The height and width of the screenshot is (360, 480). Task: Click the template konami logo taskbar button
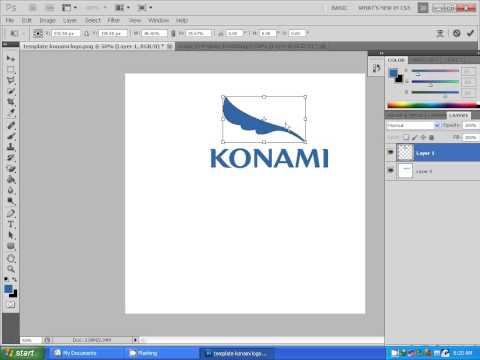(x=236, y=353)
